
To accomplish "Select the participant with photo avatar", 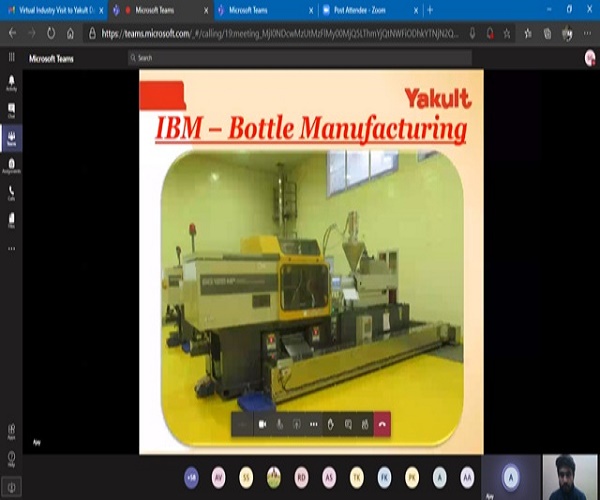I will point(274,477).
